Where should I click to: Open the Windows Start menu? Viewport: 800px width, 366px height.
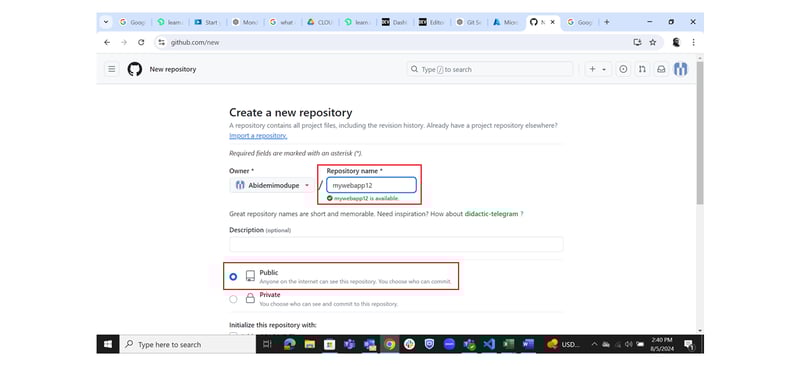108,345
